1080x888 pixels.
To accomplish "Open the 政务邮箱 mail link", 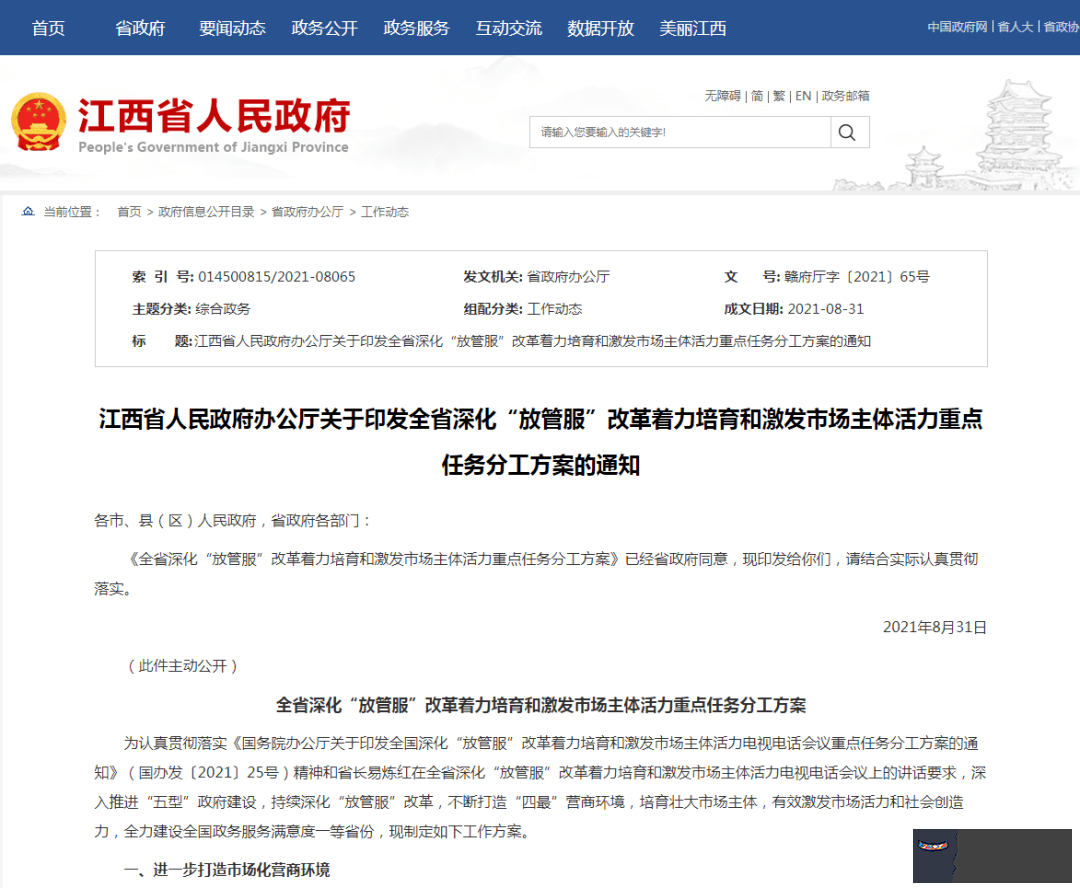I will pos(845,96).
